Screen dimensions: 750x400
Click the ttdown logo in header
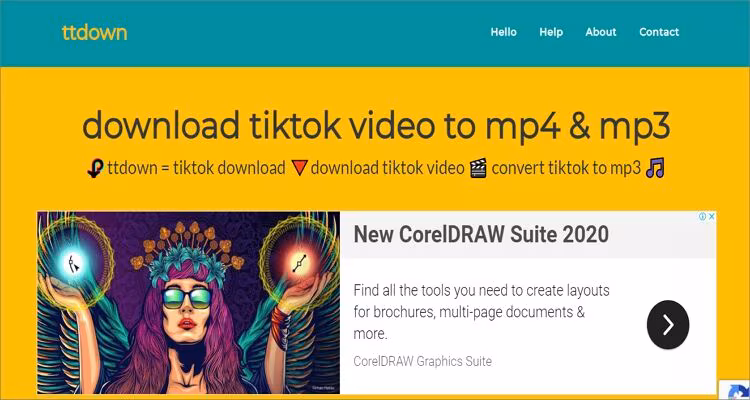coord(94,33)
